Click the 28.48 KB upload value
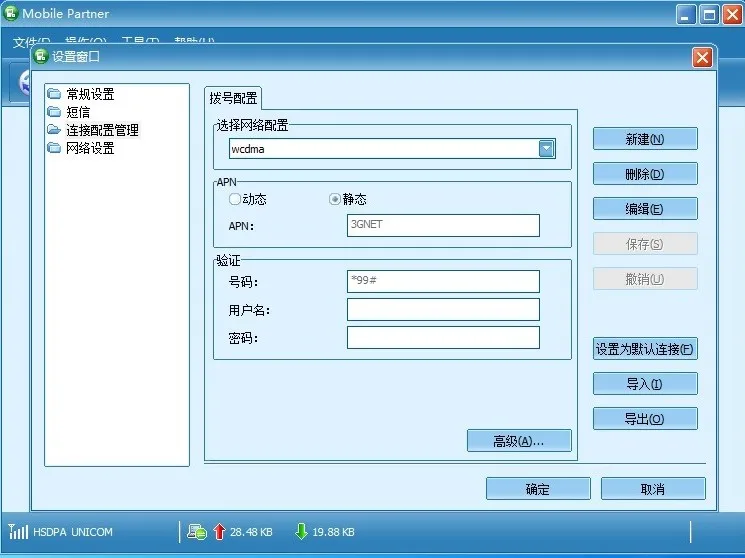 [251, 532]
